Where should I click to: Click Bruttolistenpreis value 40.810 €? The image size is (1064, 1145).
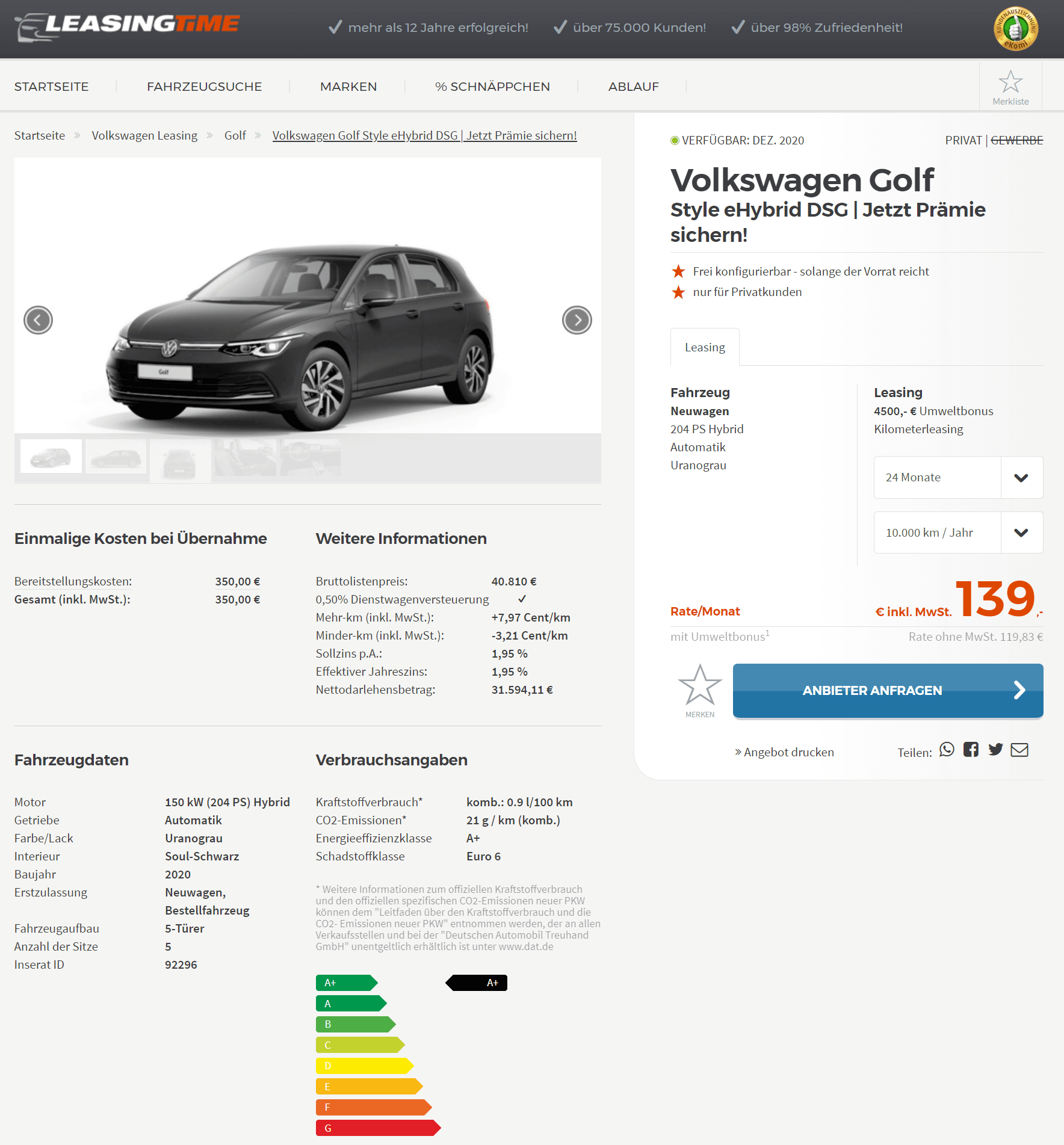(514, 581)
